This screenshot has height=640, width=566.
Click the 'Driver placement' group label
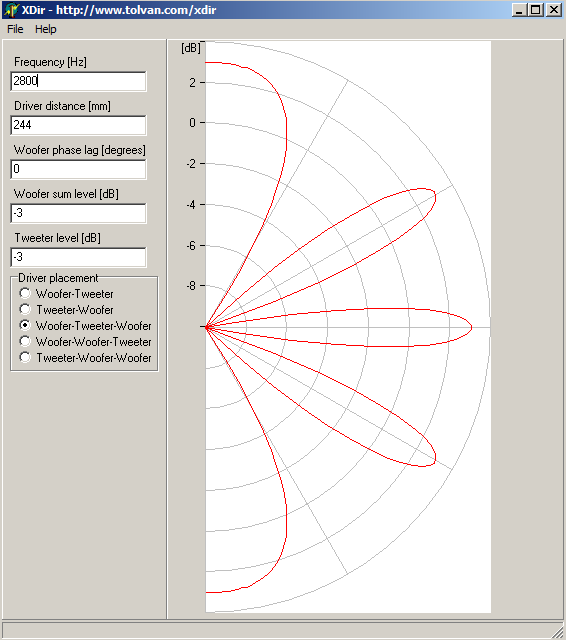[x=58, y=278]
